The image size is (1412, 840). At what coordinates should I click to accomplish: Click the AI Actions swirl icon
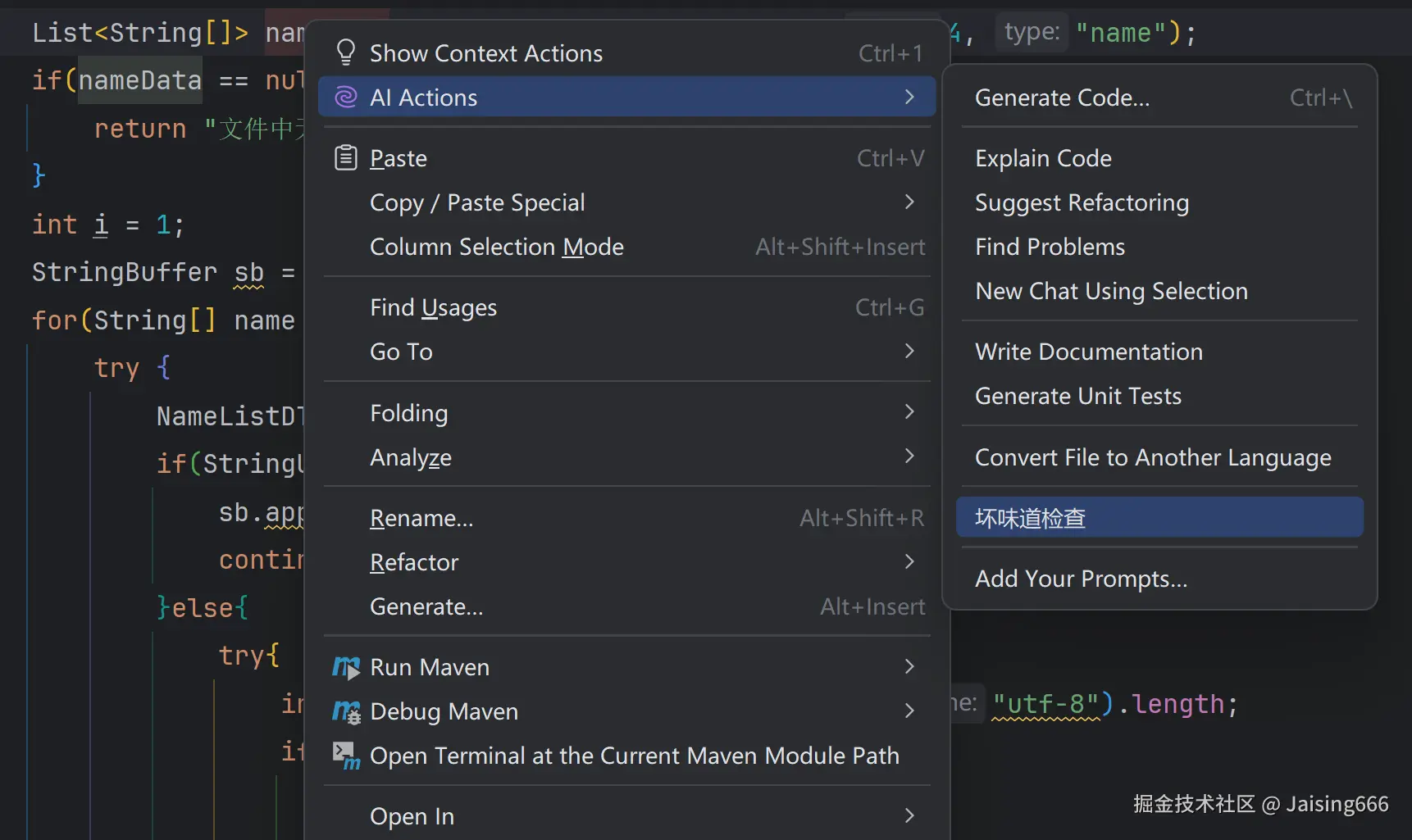click(x=346, y=98)
